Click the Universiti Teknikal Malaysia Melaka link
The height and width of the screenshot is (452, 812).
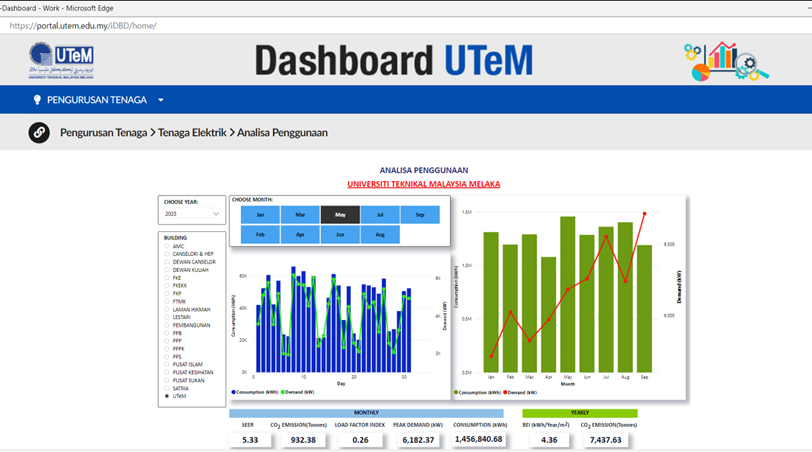tap(423, 184)
